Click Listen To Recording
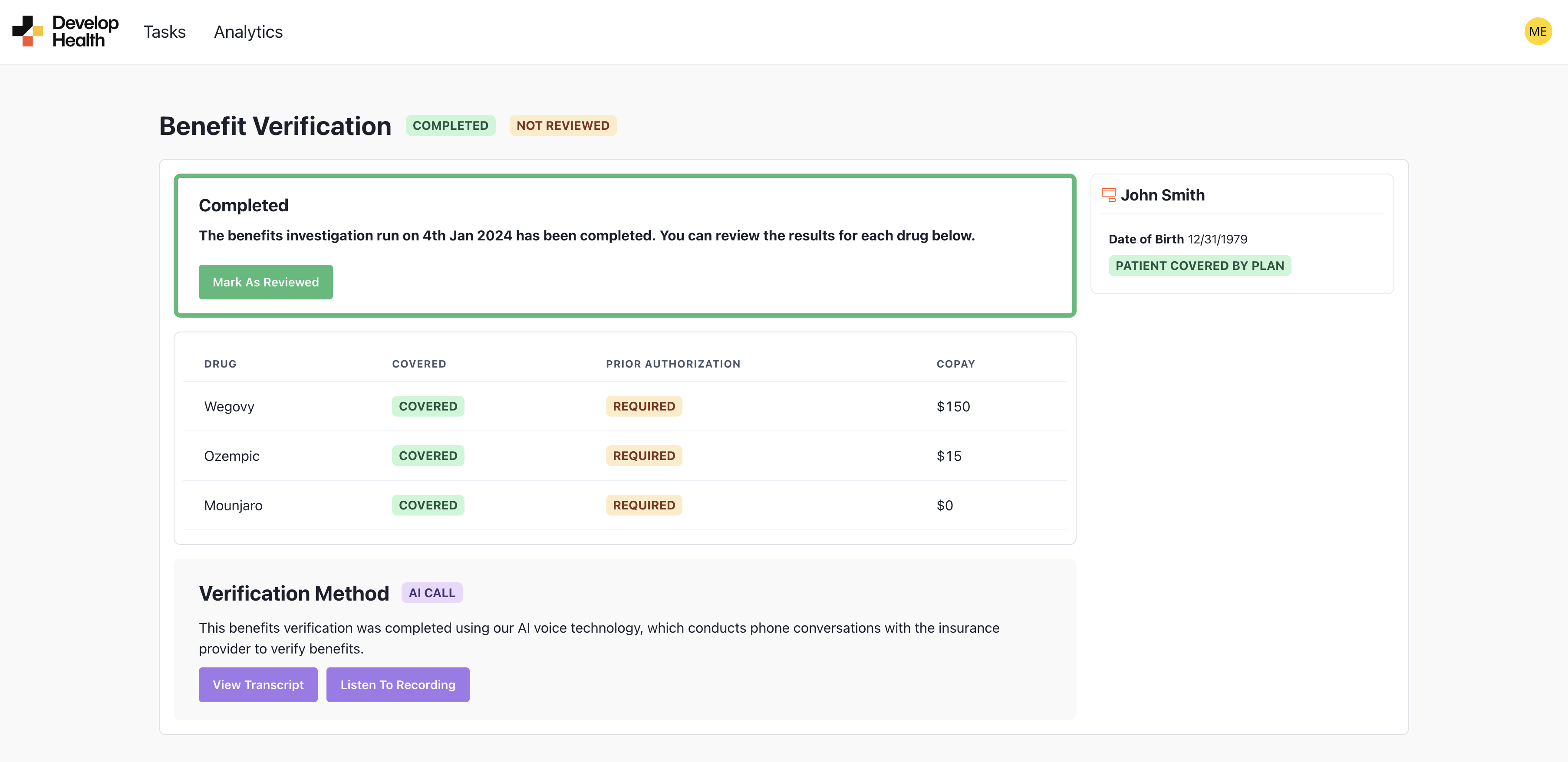This screenshot has width=1568, height=762. click(398, 685)
